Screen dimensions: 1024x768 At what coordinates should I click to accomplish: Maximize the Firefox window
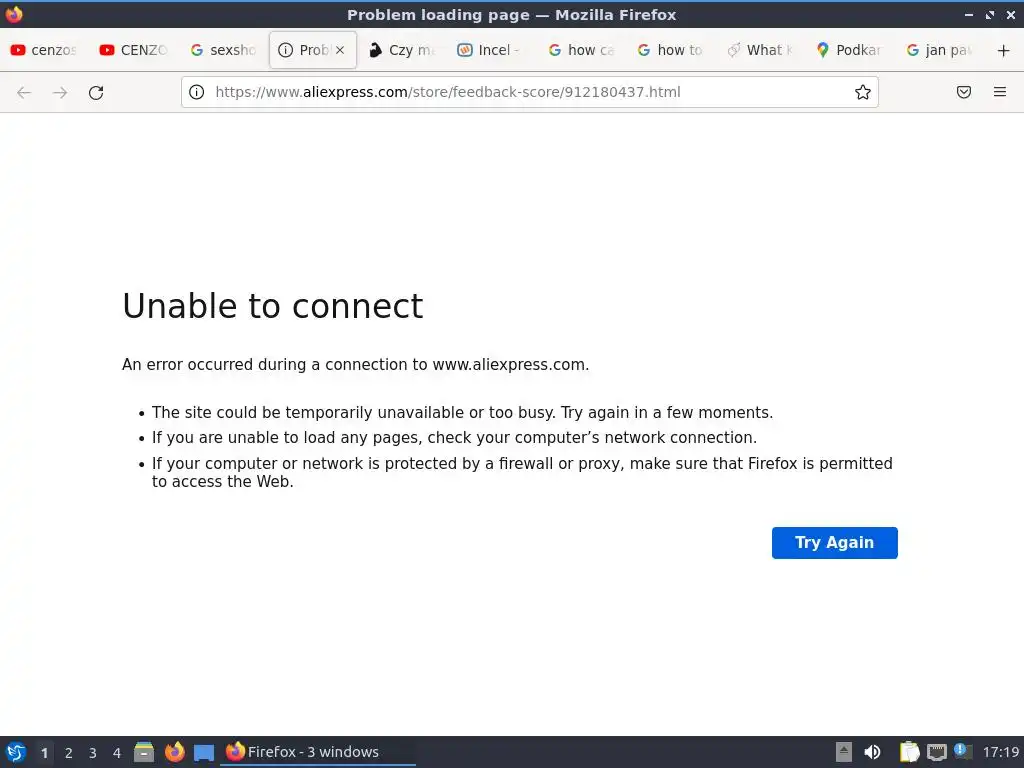click(990, 14)
